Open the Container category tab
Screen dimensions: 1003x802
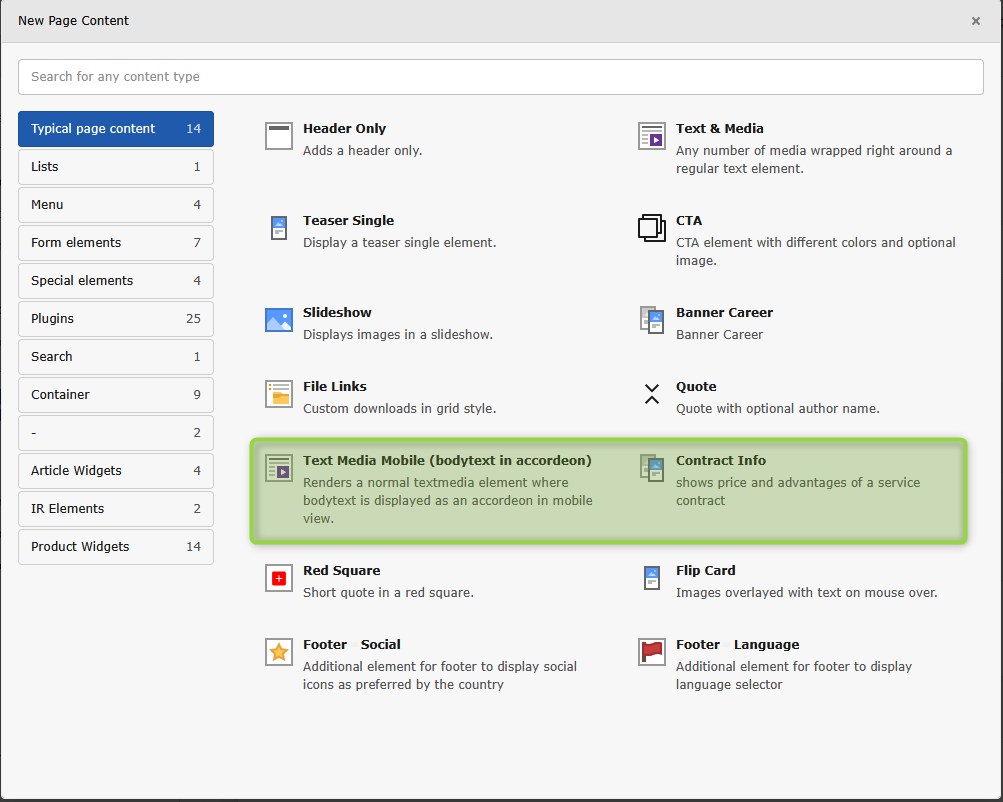[x=116, y=395]
